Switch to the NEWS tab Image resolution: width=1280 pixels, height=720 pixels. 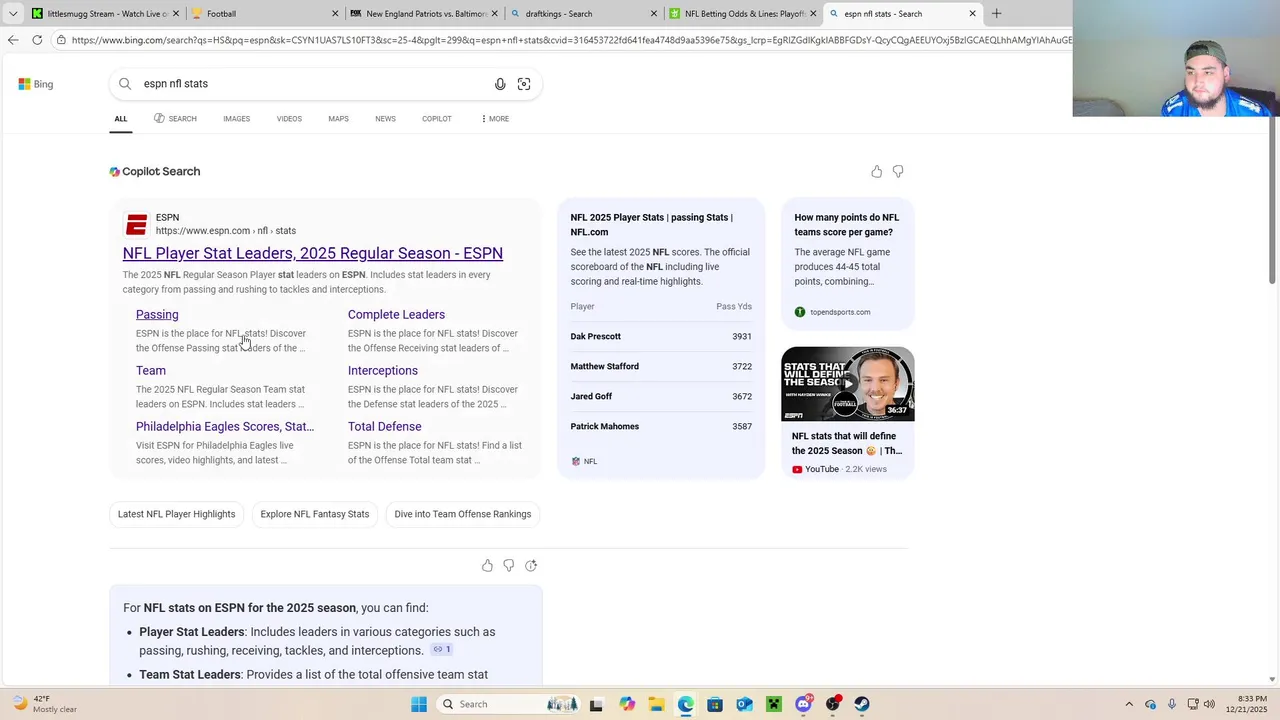[x=385, y=119]
